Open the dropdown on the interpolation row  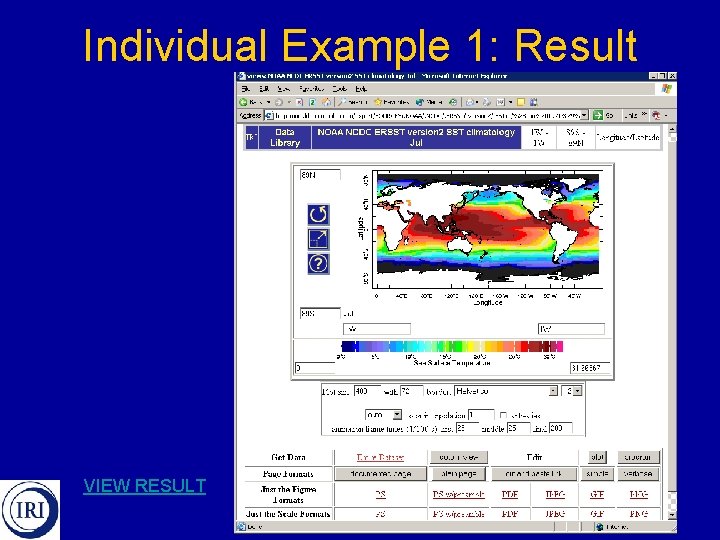383,415
